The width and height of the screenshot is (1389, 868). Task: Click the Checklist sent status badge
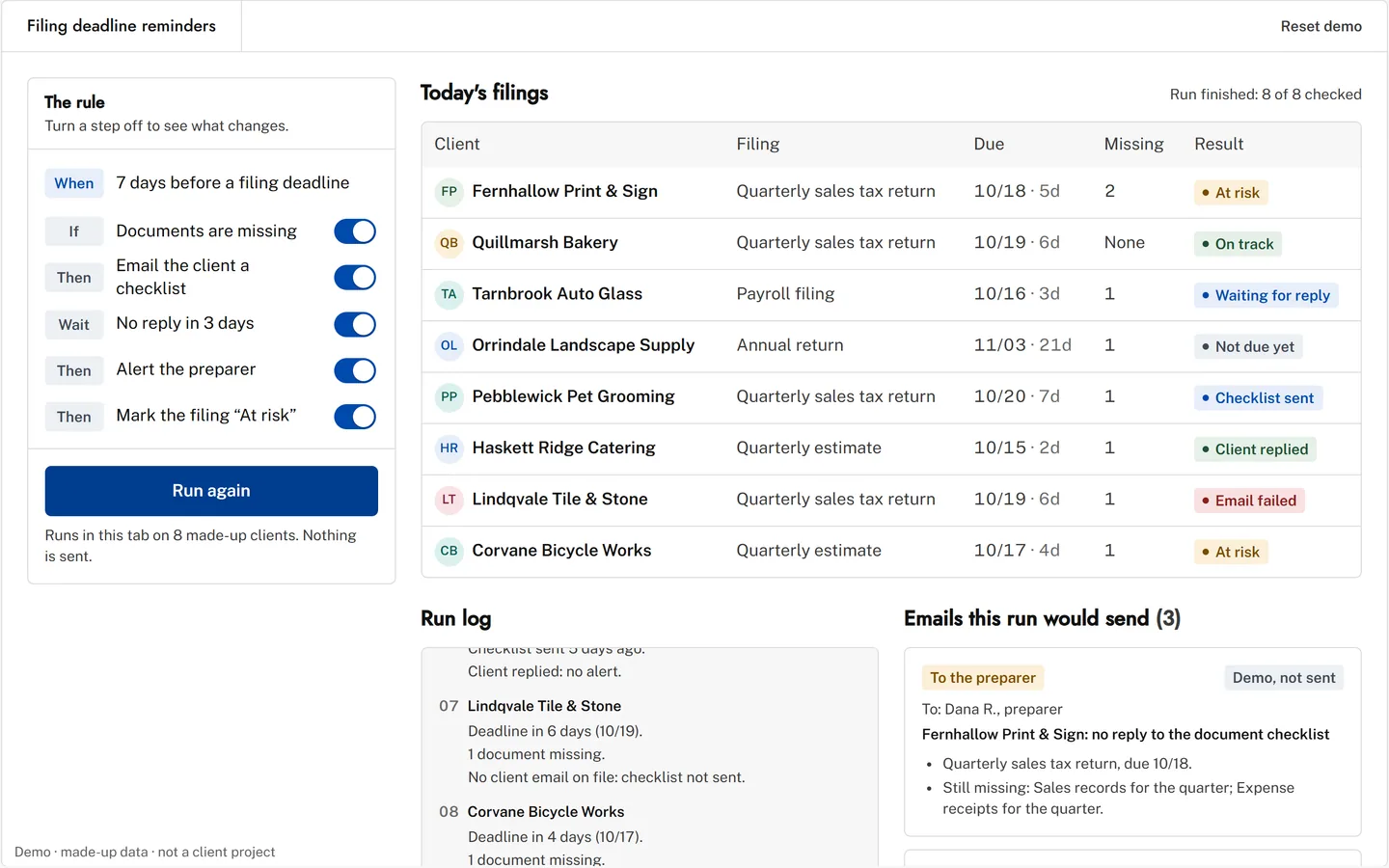pos(1258,397)
